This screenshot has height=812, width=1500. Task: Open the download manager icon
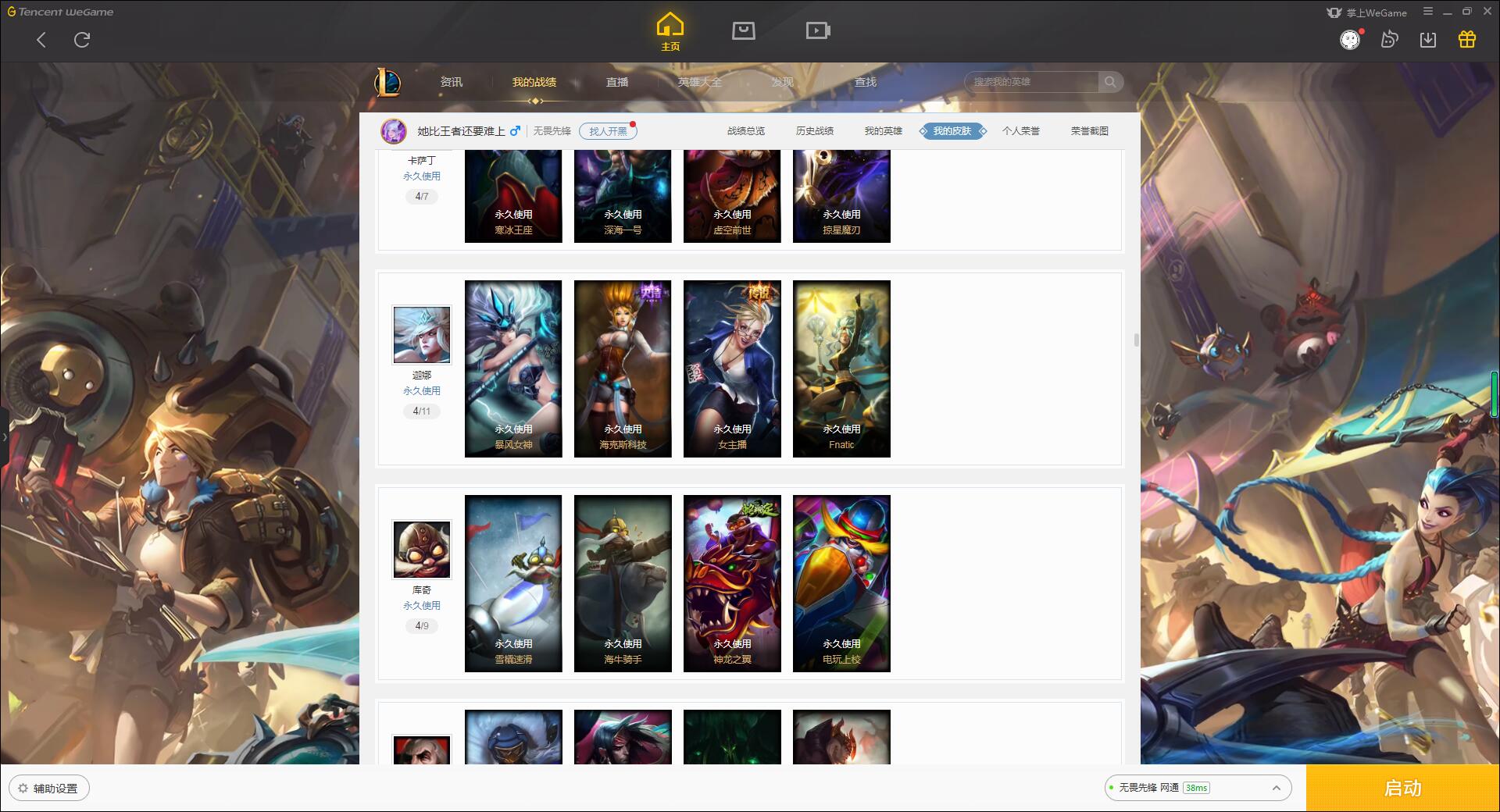tap(1428, 40)
